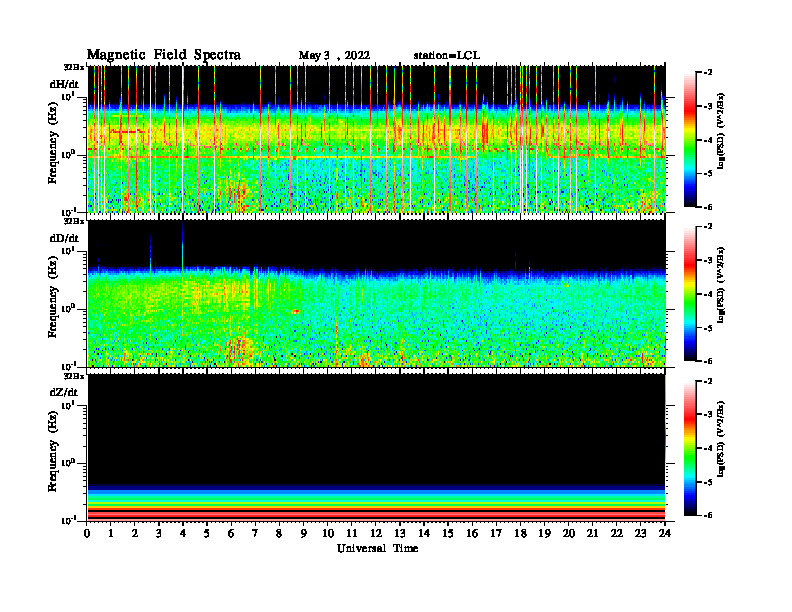Click hour "17" on the Universal Time axis
This screenshot has height=612, width=792.
(x=496, y=533)
